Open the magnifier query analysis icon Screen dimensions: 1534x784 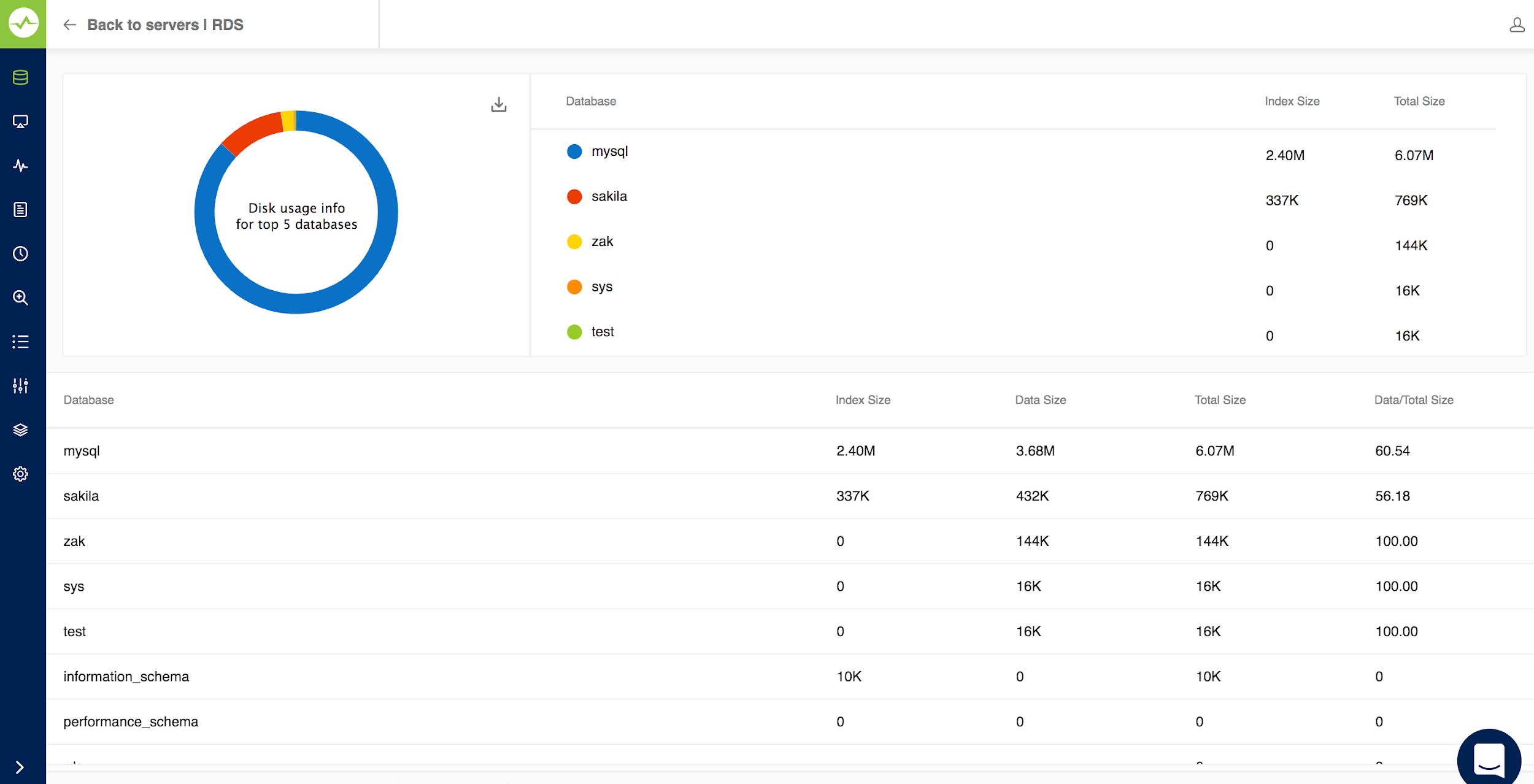[20, 298]
